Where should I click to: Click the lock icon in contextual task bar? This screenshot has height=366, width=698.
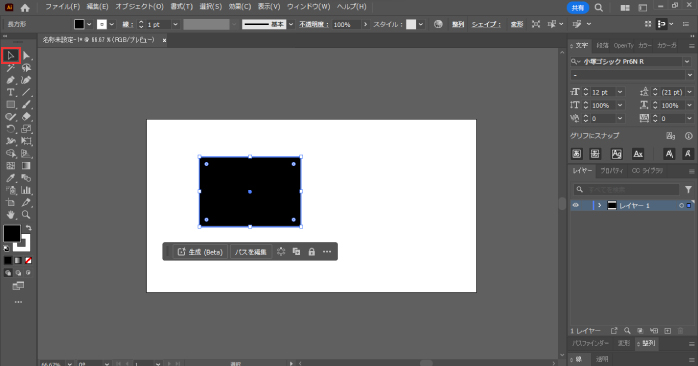tap(312, 252)
